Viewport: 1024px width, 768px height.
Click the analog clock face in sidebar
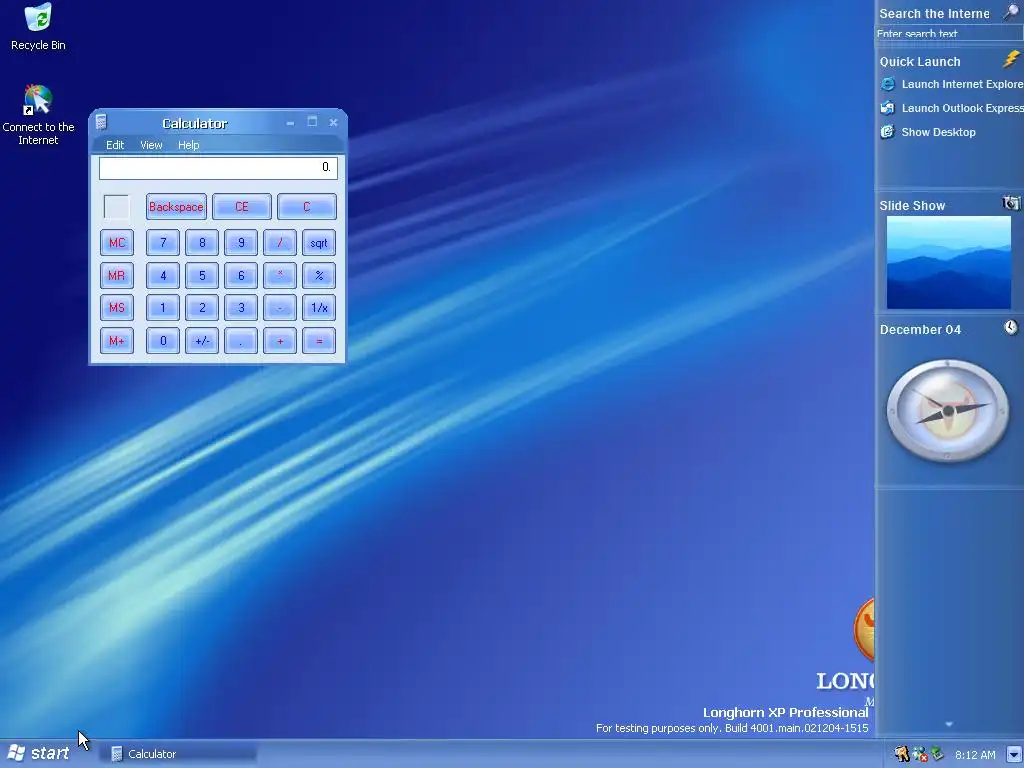click(x=948, y=410)
